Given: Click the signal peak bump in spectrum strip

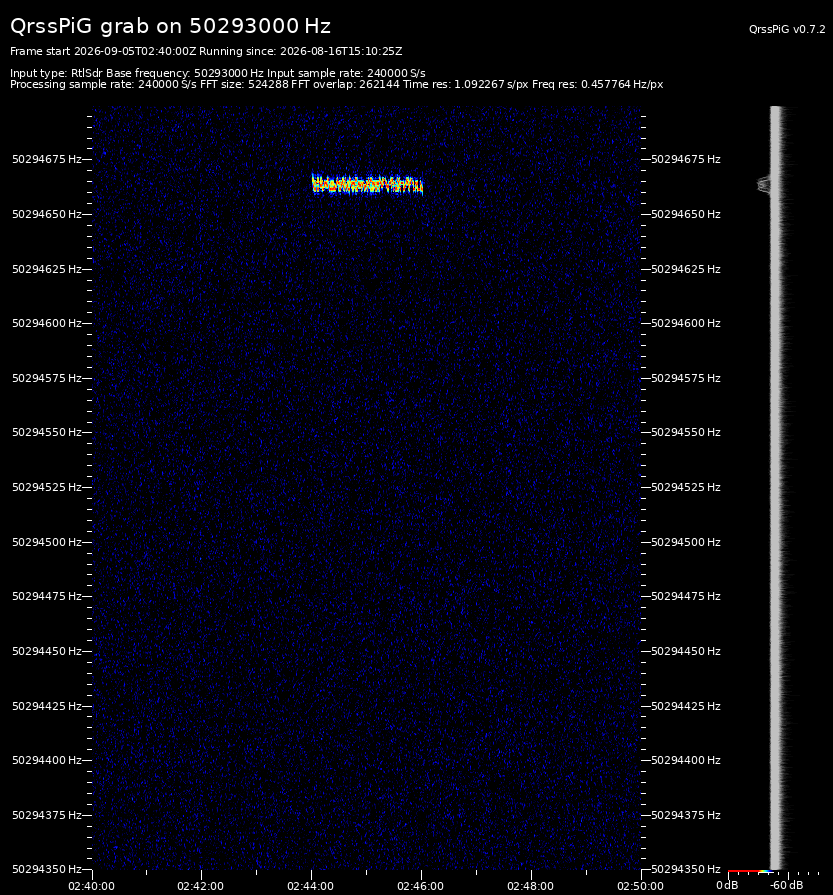Looking at the screenshot, I should [x=763, y=184].
